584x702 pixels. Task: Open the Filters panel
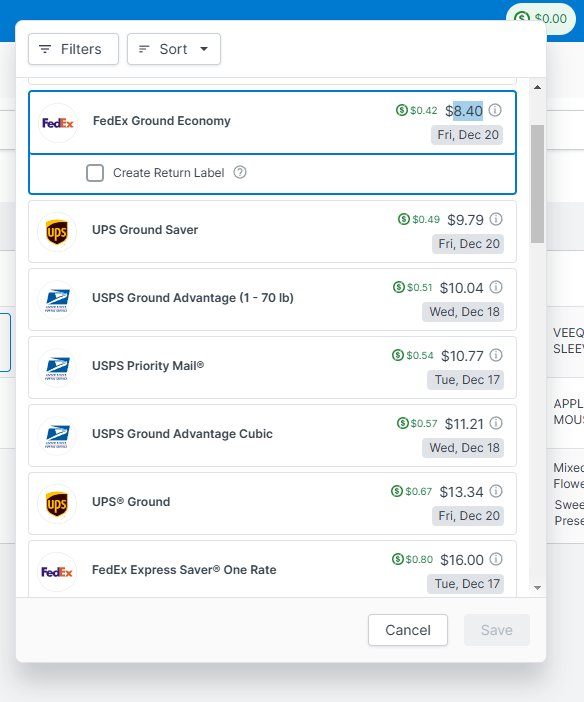point(73,49)
